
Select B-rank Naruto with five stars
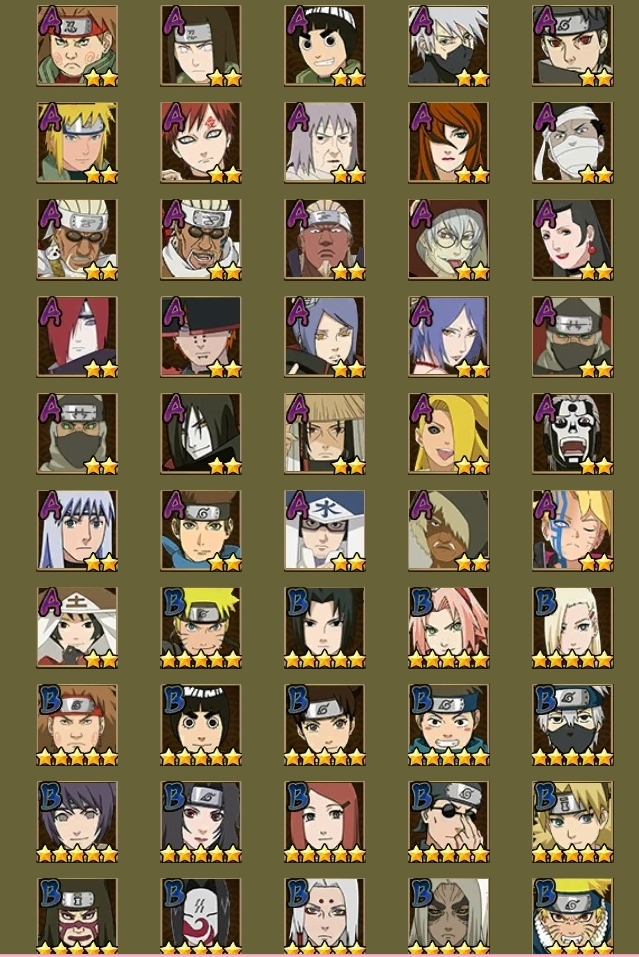(201, 627)
